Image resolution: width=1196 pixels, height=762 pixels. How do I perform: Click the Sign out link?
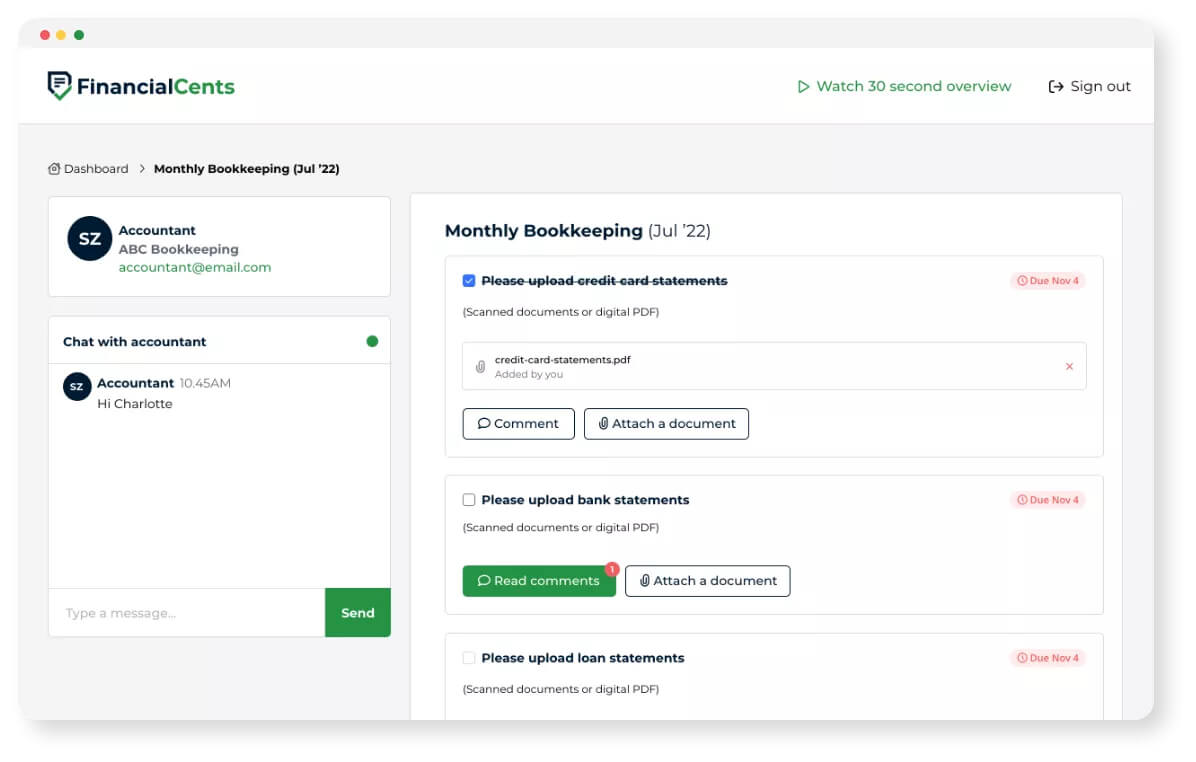click(1089, 86)
